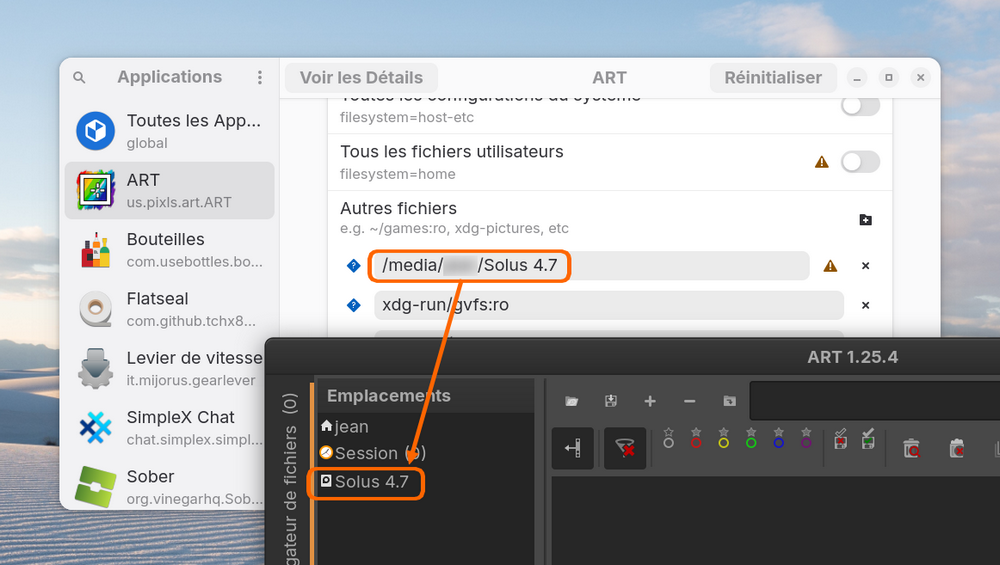The height and width of the screenshot is (565, 1000).
Task: Toggle the filesystem=host-etc switch
Action: [x=860, y=106]
